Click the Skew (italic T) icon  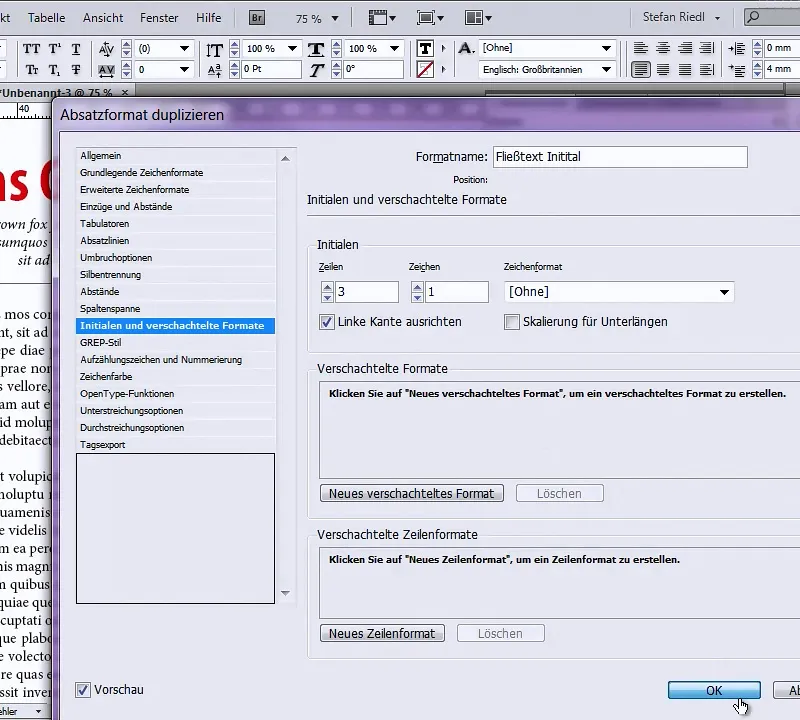(x=316, y=70)
